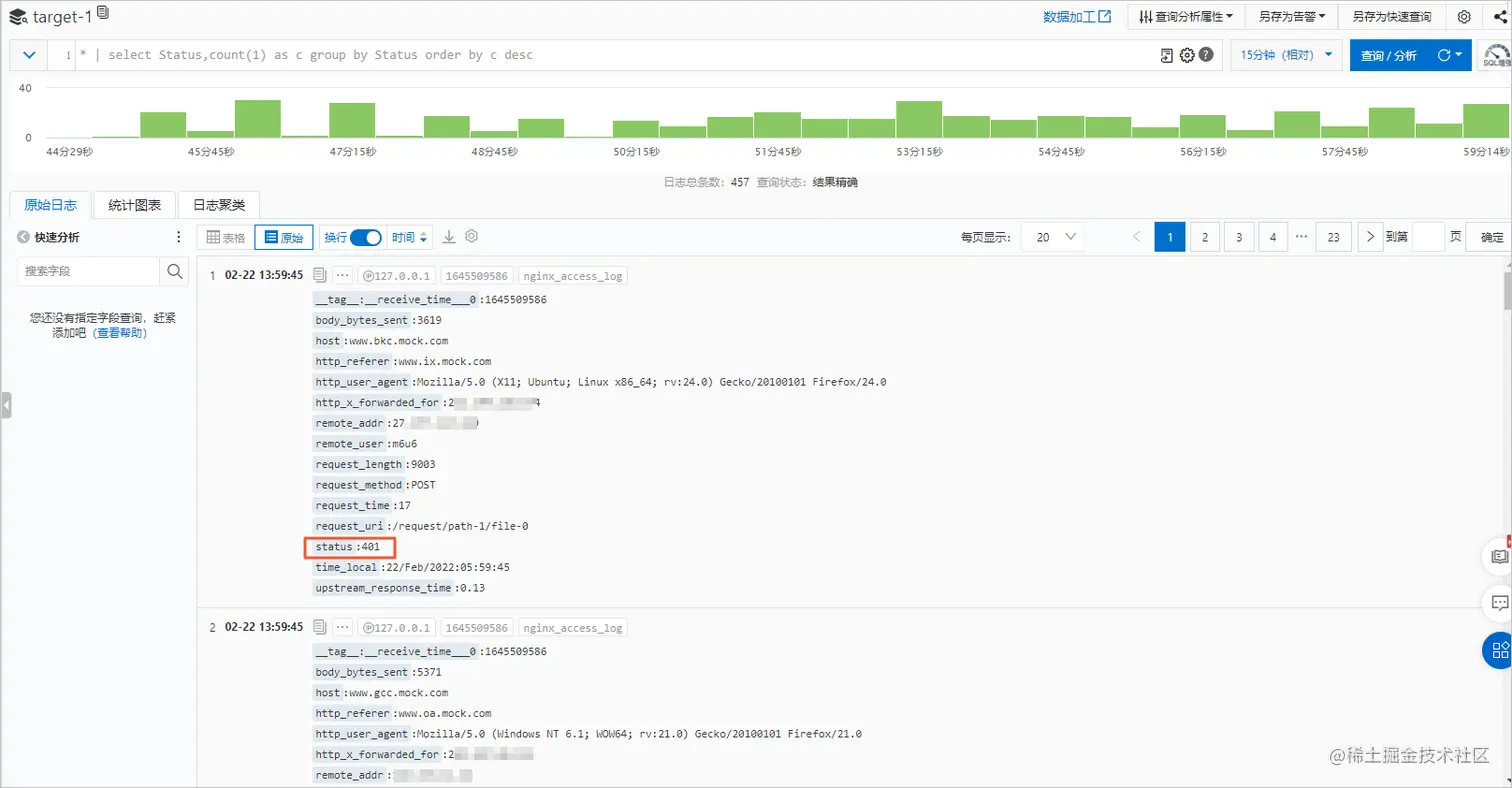Click the 确定 page jump button
1512x788 pixels.
[1491, 237]
